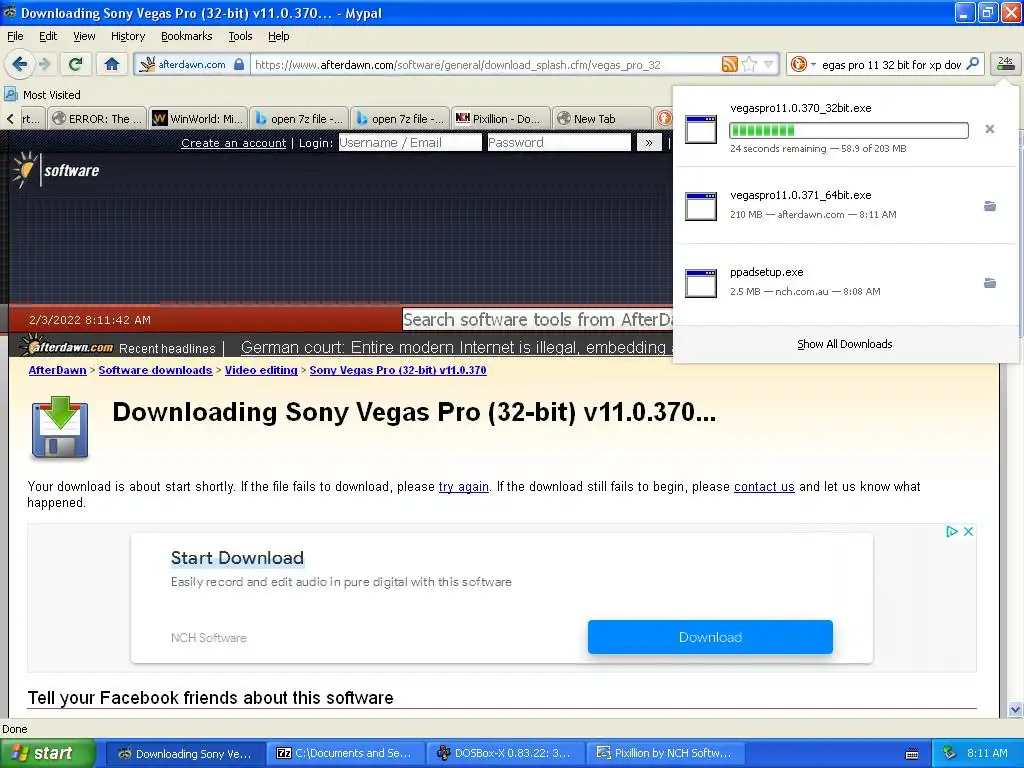Image resolution: width=1024 pixels, height=768 pixels.
Task: Click the vegaspro11.0.371_64bit.exe file icon
Action: pyautogui.click(x=701, y=206)
